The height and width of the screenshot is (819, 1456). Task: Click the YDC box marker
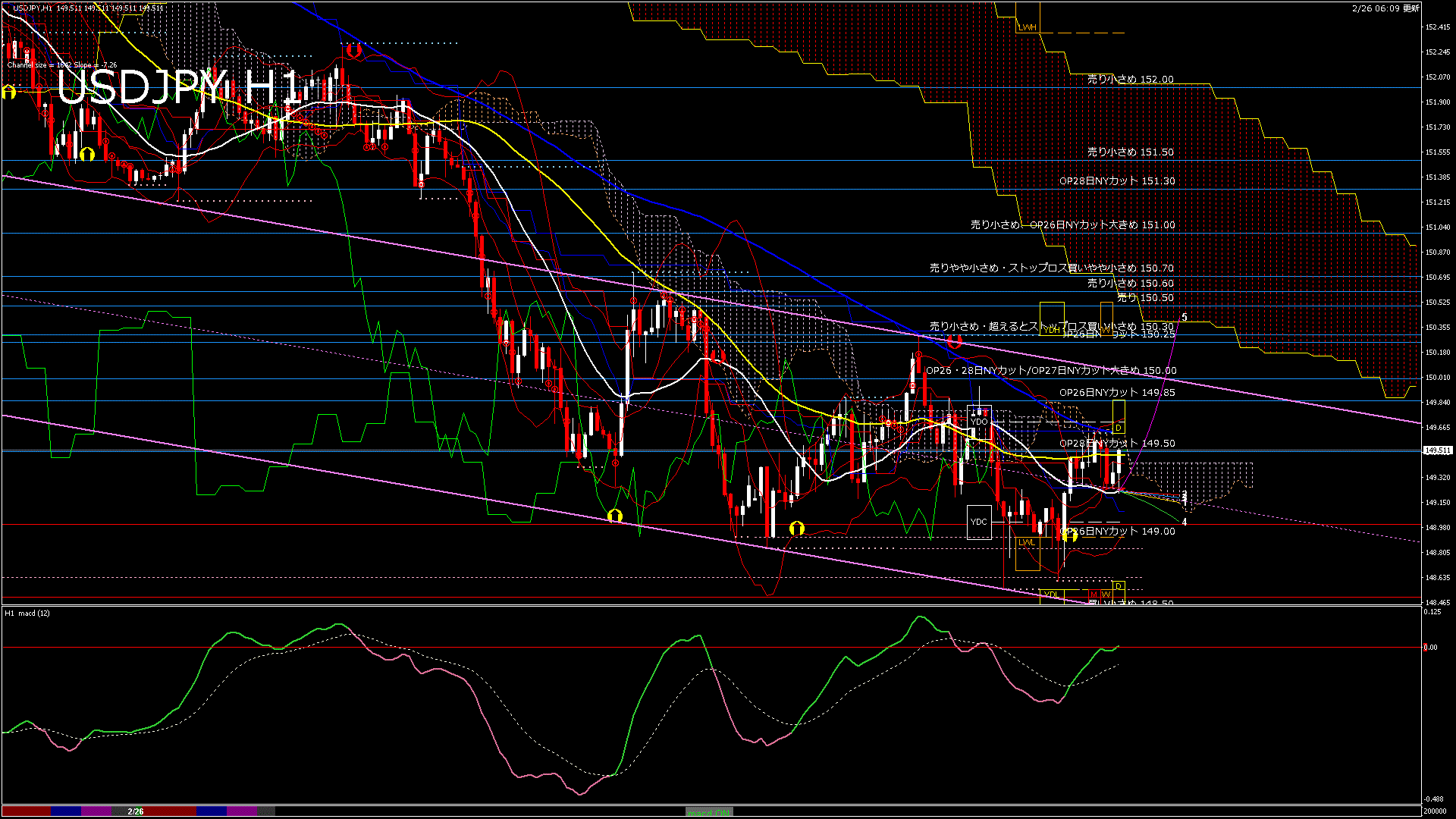coord(979,522)
